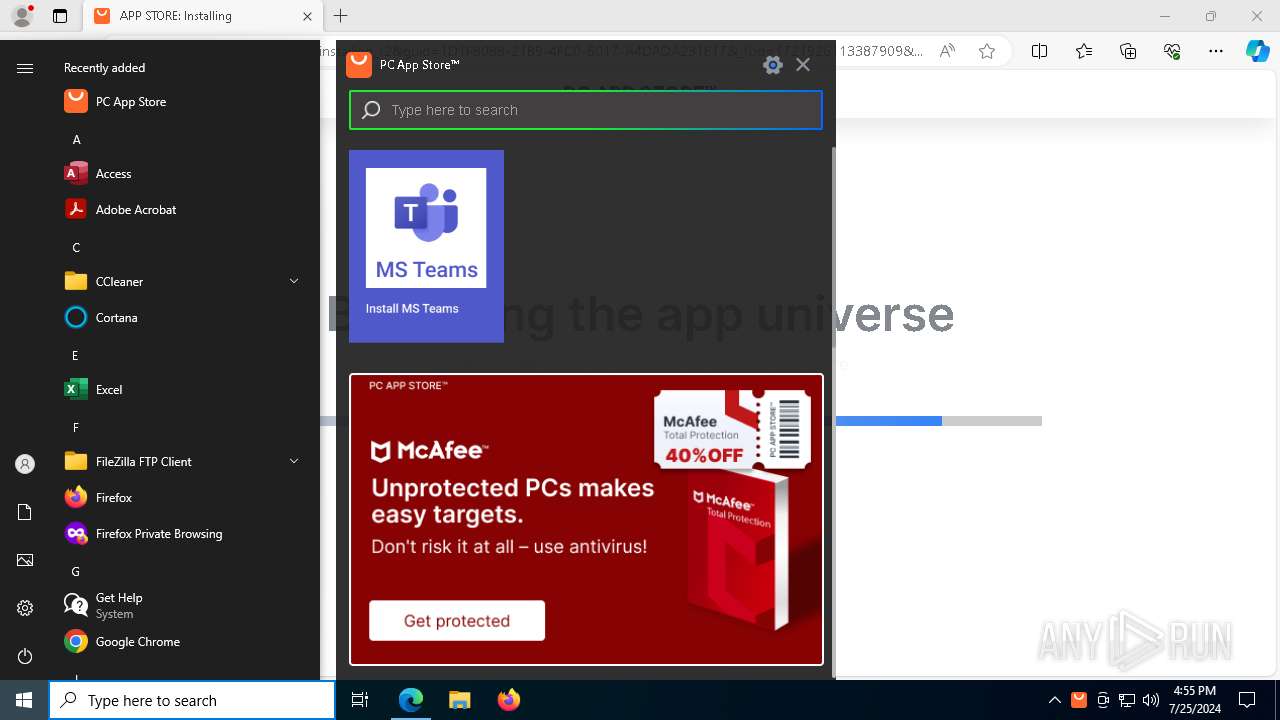
Task: Open Edge Favorites list
Action: [1084, 51]
